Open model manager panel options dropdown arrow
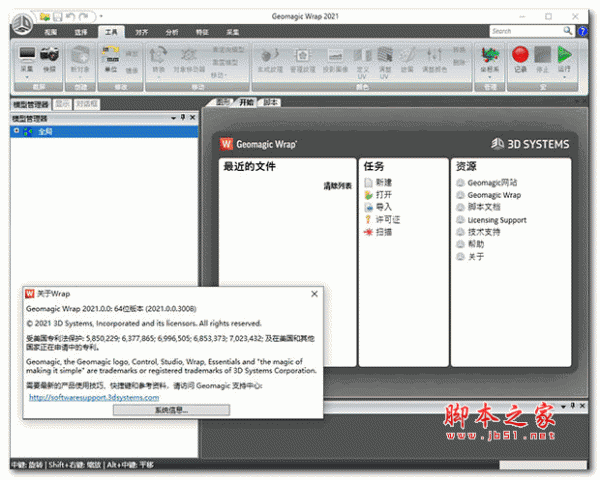The image size is (600, 480). pyautogui.click(x=173, y=118)
